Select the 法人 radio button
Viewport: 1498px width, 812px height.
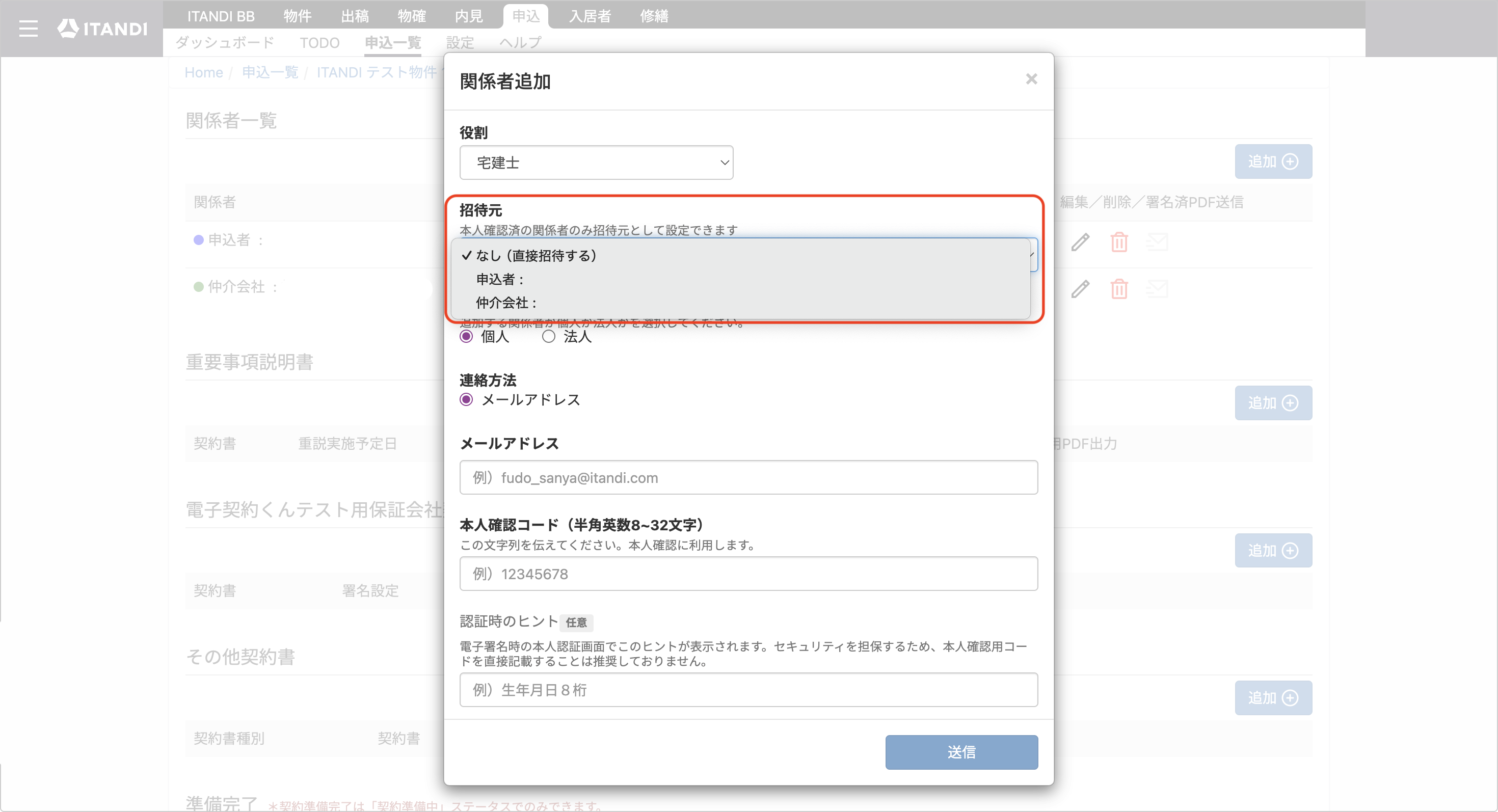(548, 337)
